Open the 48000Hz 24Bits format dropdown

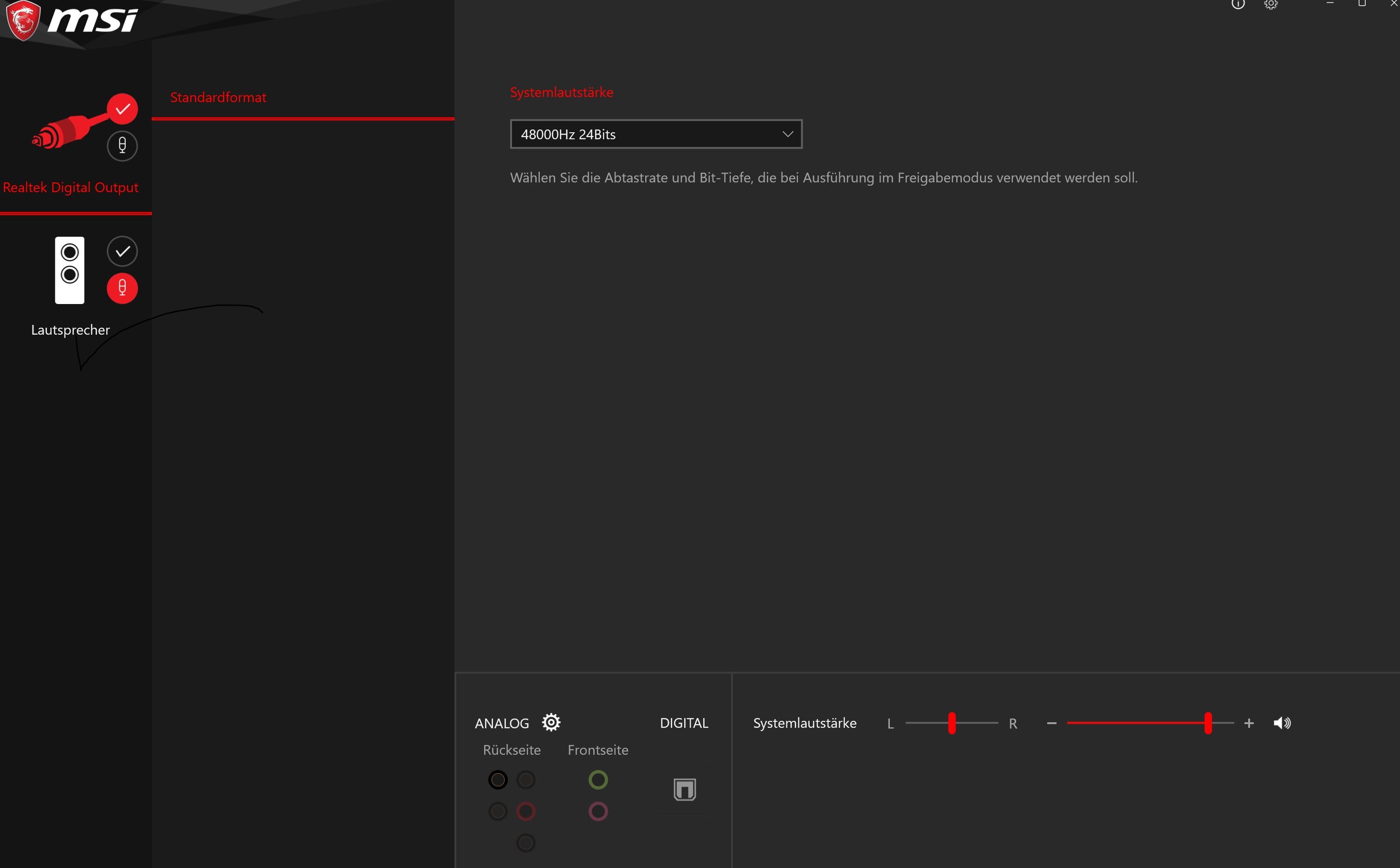[x=655, y=134]
